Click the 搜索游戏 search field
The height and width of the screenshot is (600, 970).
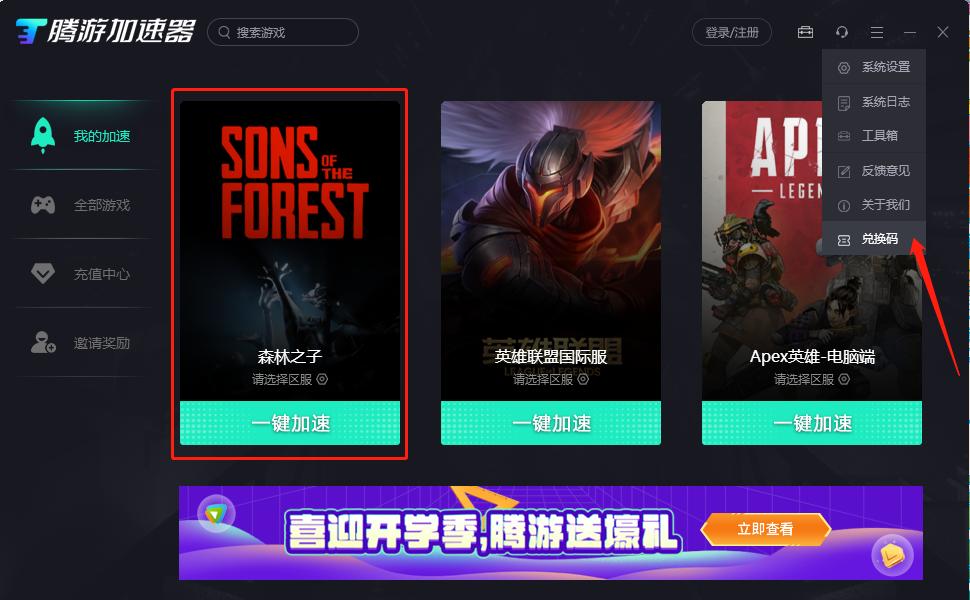click(283, 32)
